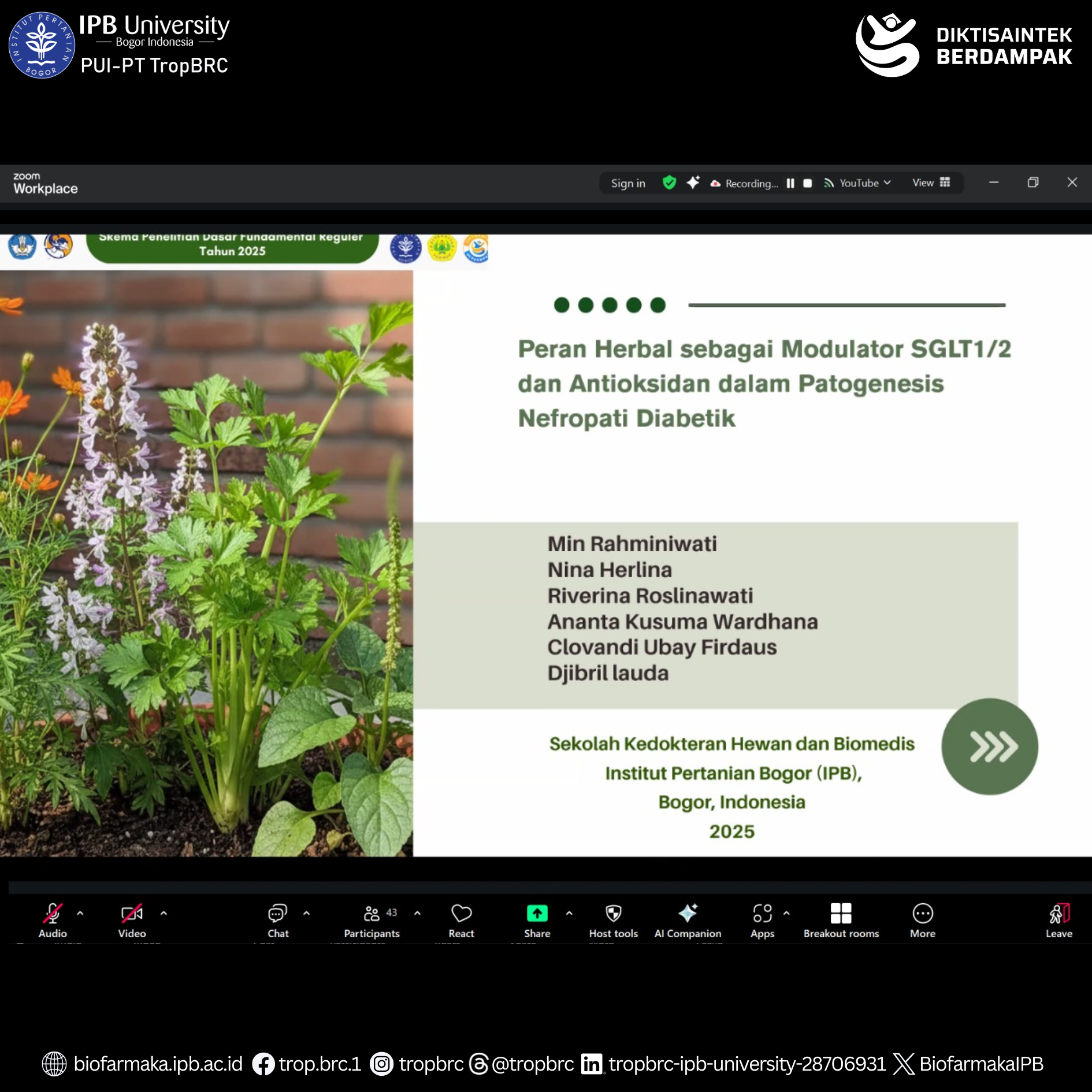Image resolution: width=1092 pixels, height=1092 pixels.
Task: Click the green next-slide arrow circle
Action: [x=989, y=746]
